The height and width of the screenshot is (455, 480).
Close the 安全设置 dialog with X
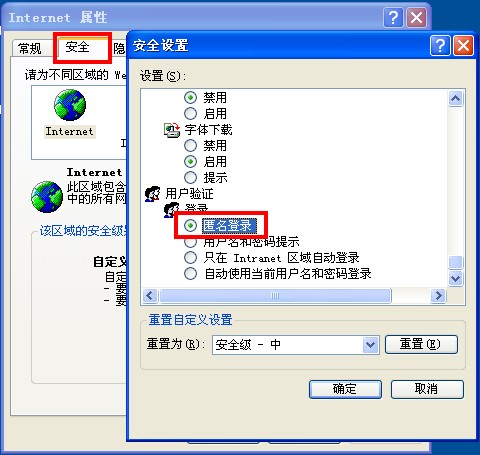point(463,45)
